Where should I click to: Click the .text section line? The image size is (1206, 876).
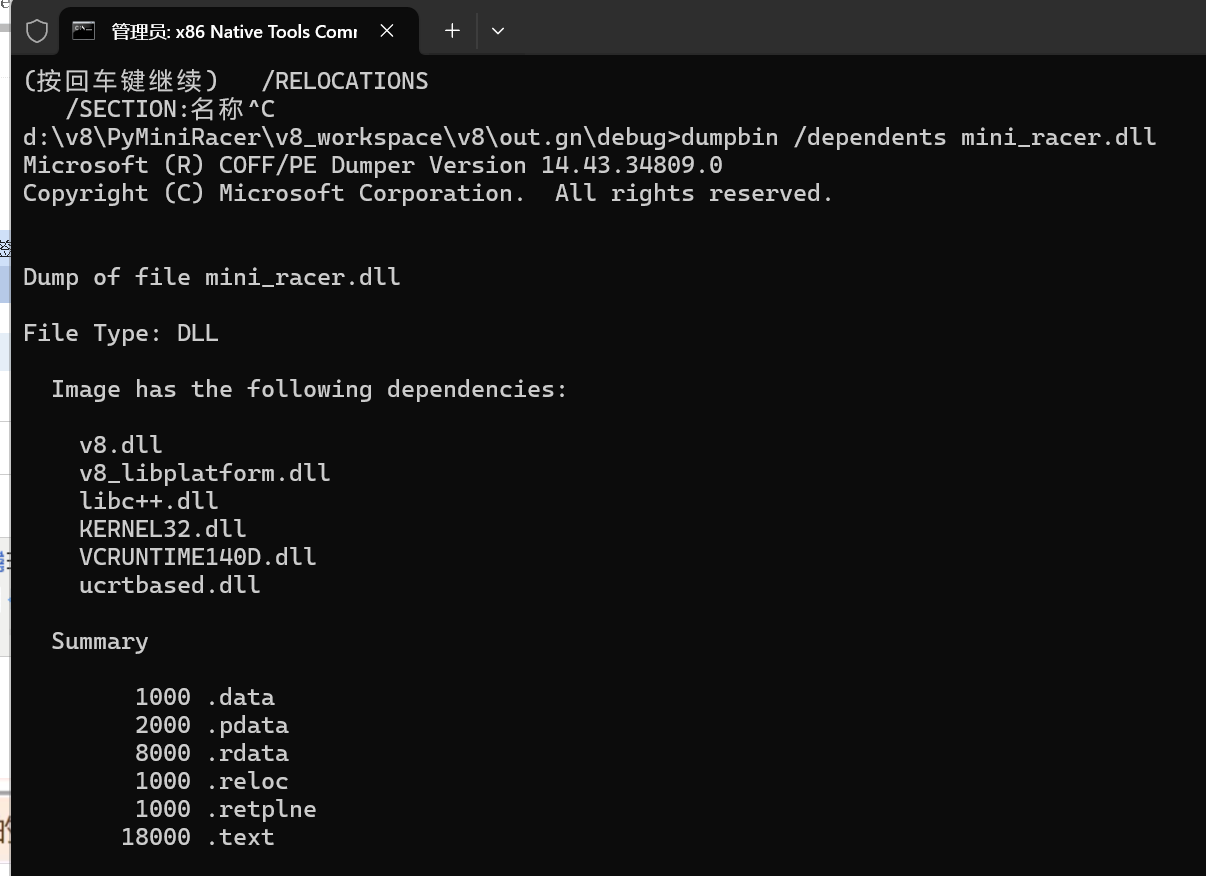198,837
